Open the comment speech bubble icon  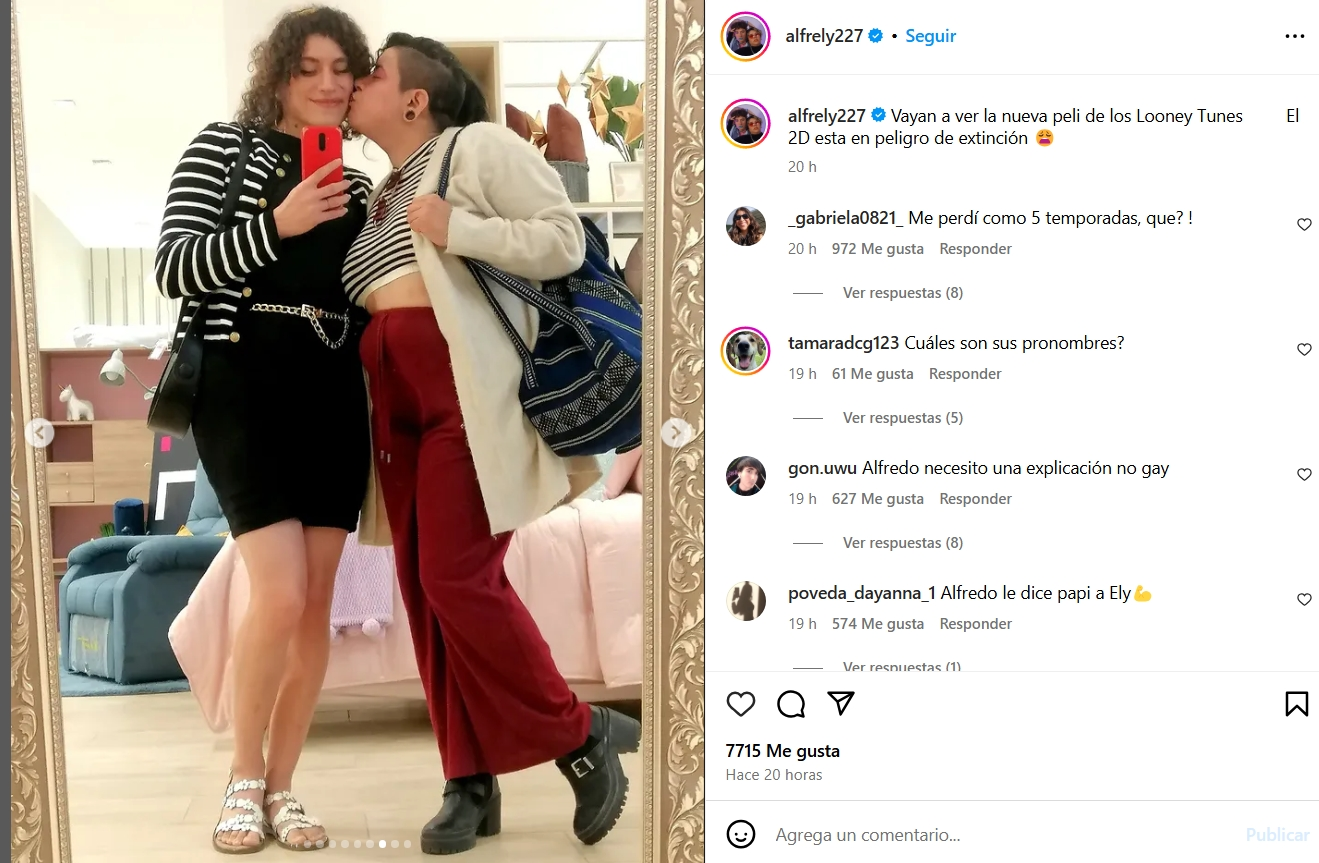(x=791, y=704)
